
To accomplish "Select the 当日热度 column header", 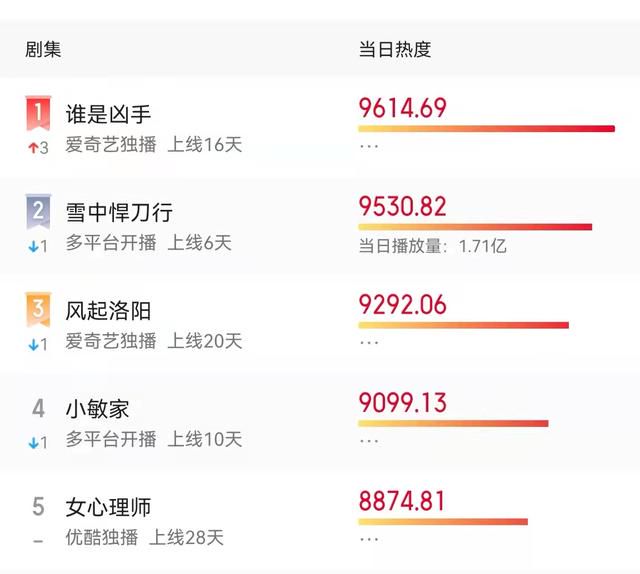I will (395, 49).
